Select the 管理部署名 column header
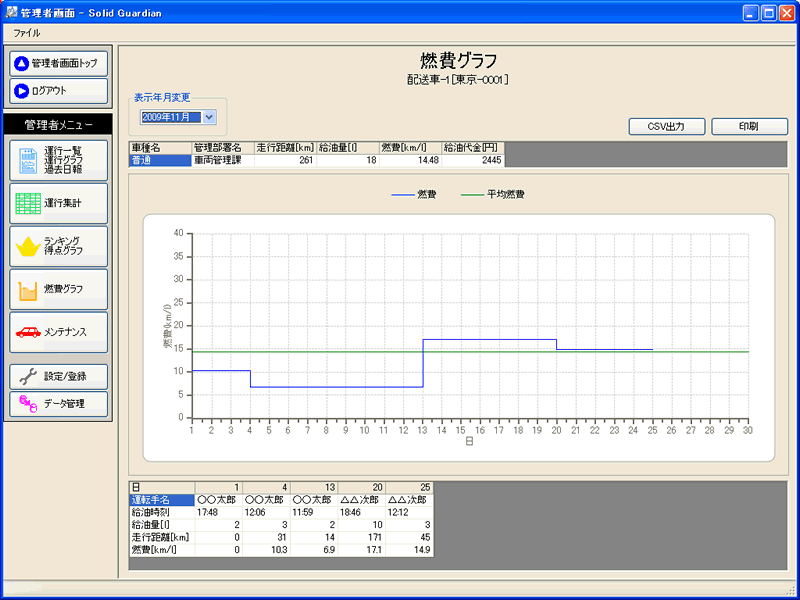 point(223,147)
